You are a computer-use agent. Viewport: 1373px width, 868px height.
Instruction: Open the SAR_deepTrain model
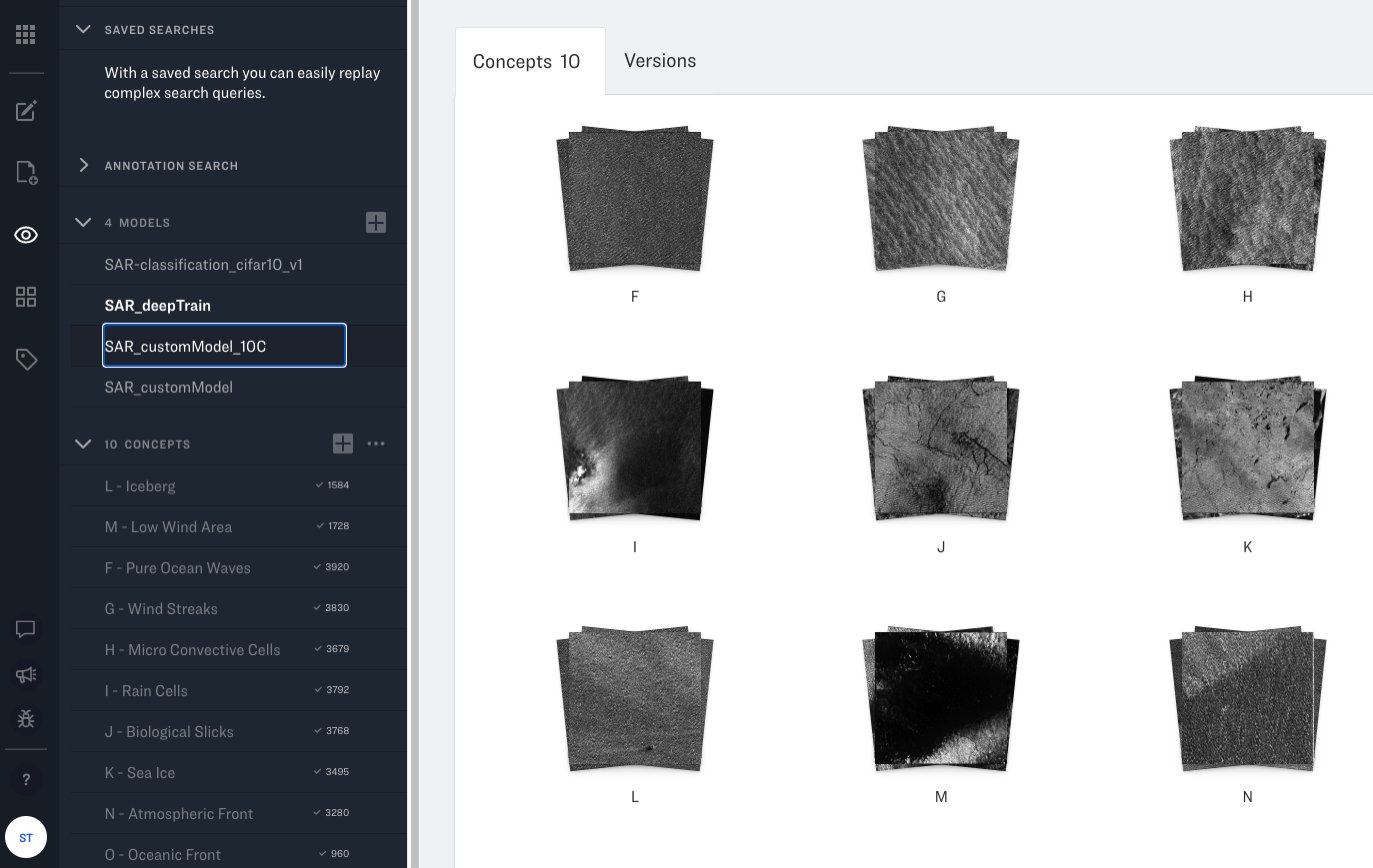(x=158, y=306)
